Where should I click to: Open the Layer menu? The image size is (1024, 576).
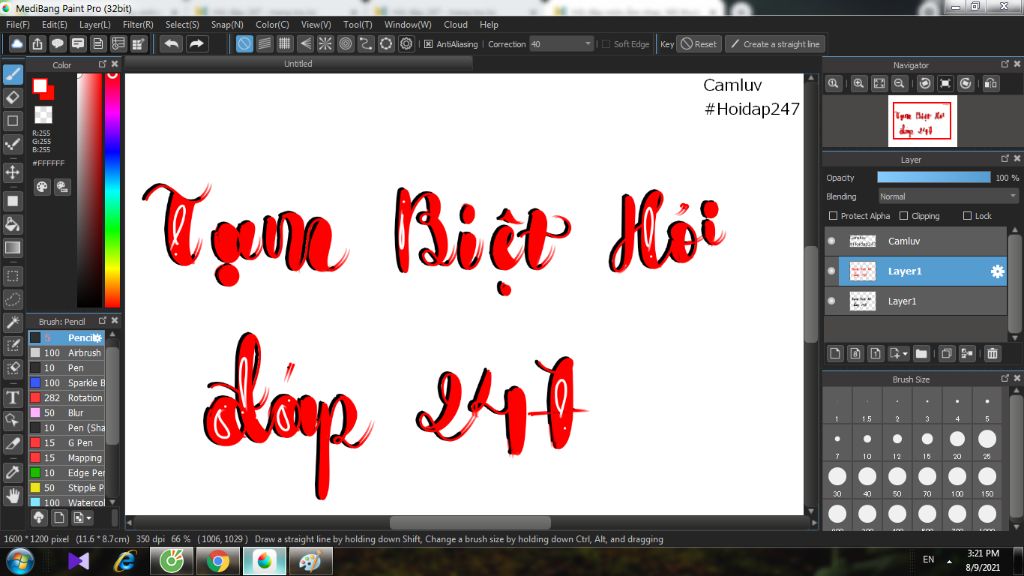click(95, 24)
